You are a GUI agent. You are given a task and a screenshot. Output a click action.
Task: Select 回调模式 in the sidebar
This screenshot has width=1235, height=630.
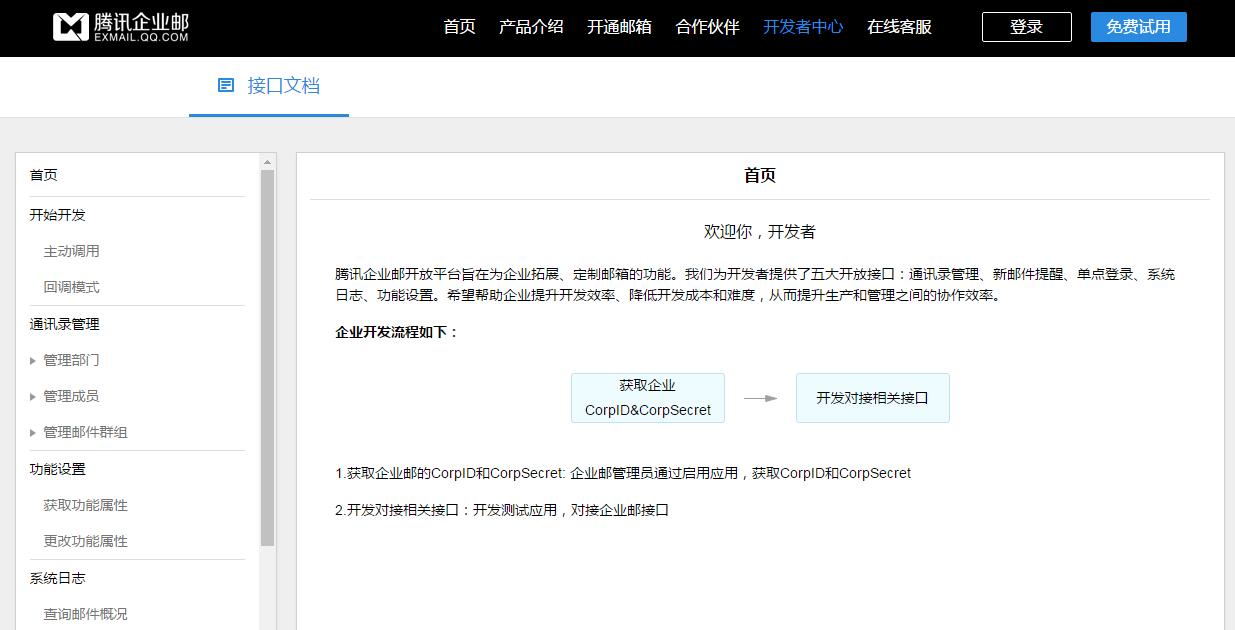[x=71, y=287]
